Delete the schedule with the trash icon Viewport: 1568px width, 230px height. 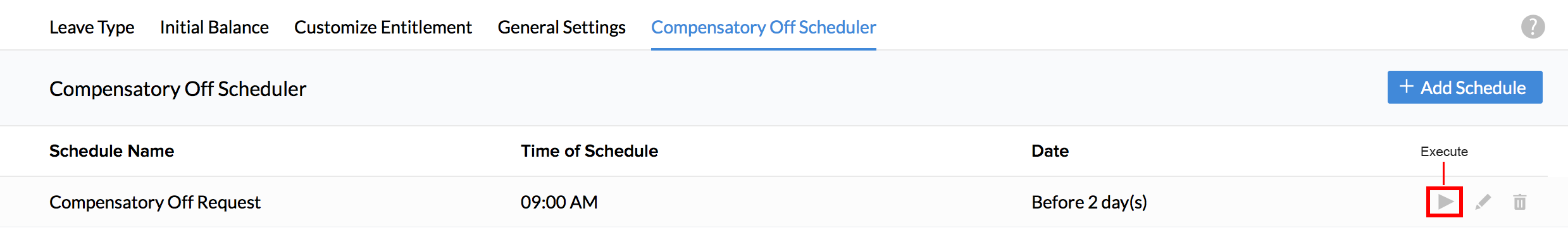click(x=1520, y=202)
